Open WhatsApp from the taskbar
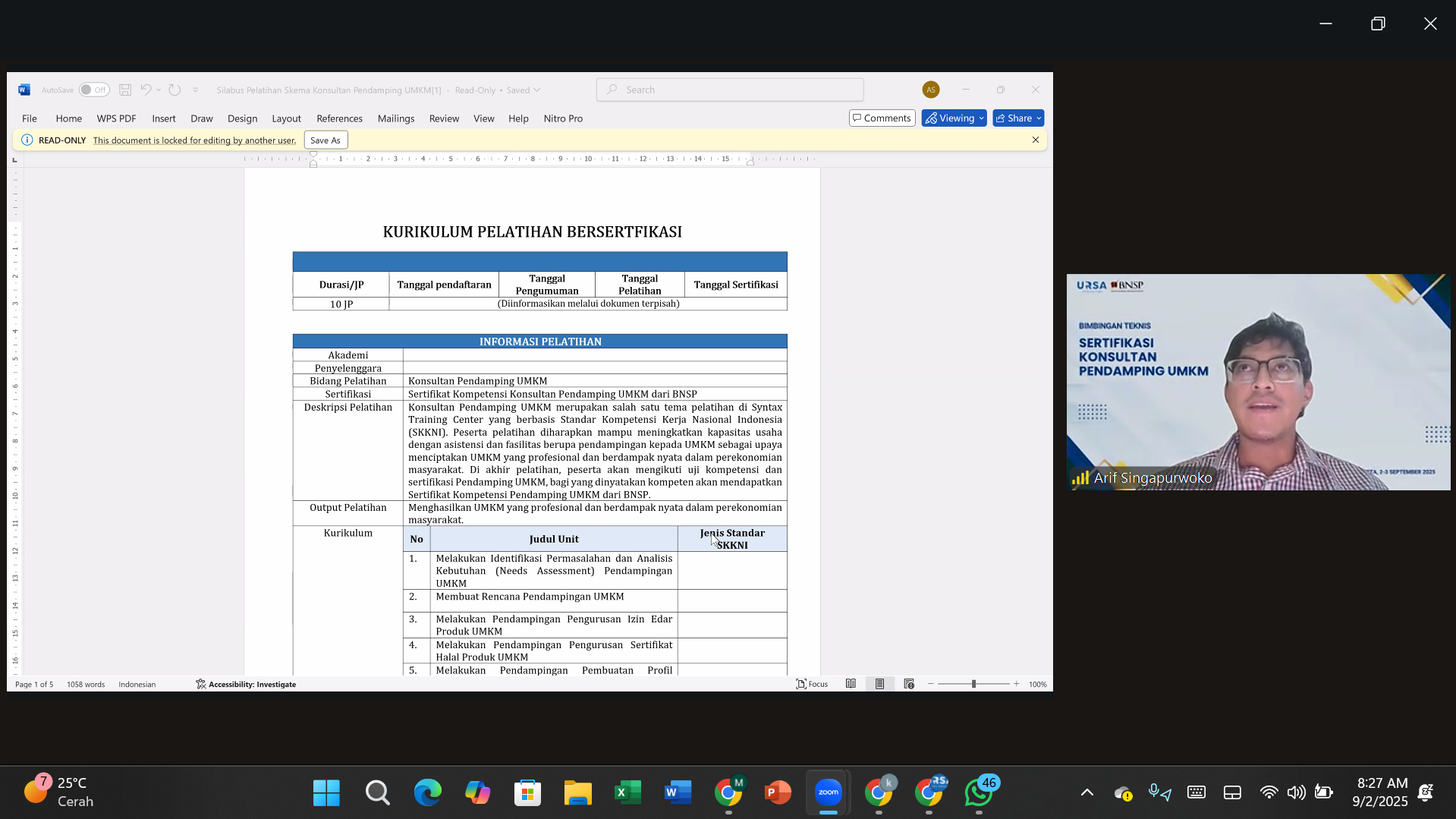 click(x=979, y=792)
